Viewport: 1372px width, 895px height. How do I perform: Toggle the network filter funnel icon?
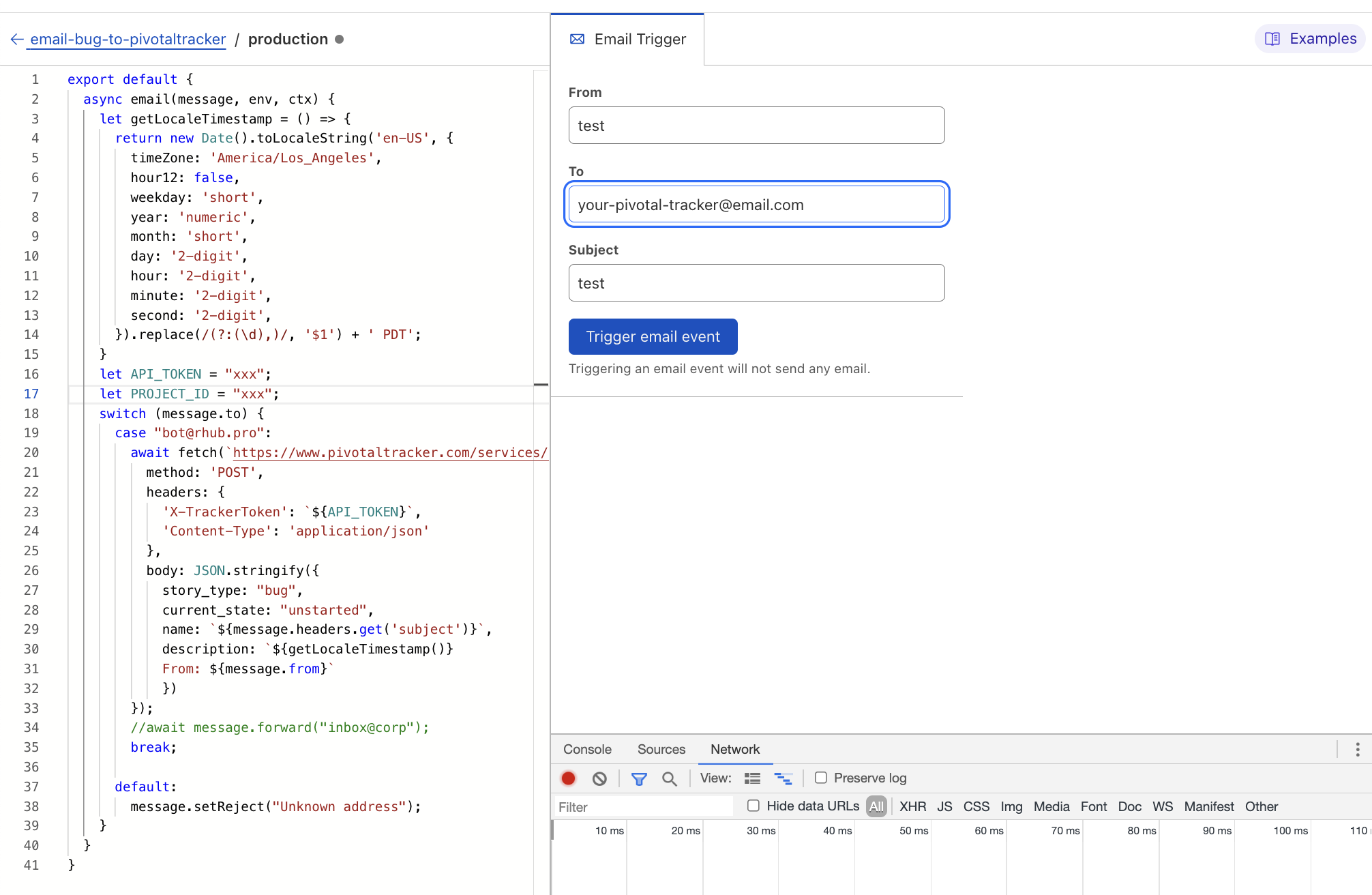point(639,778)
